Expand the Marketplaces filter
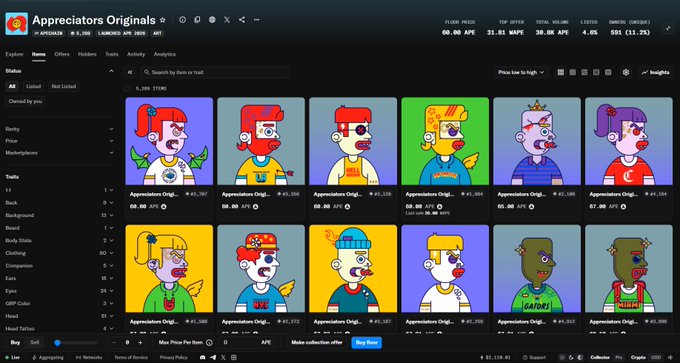This screenshot has width=680, height=363. click(x=59, y=153)
